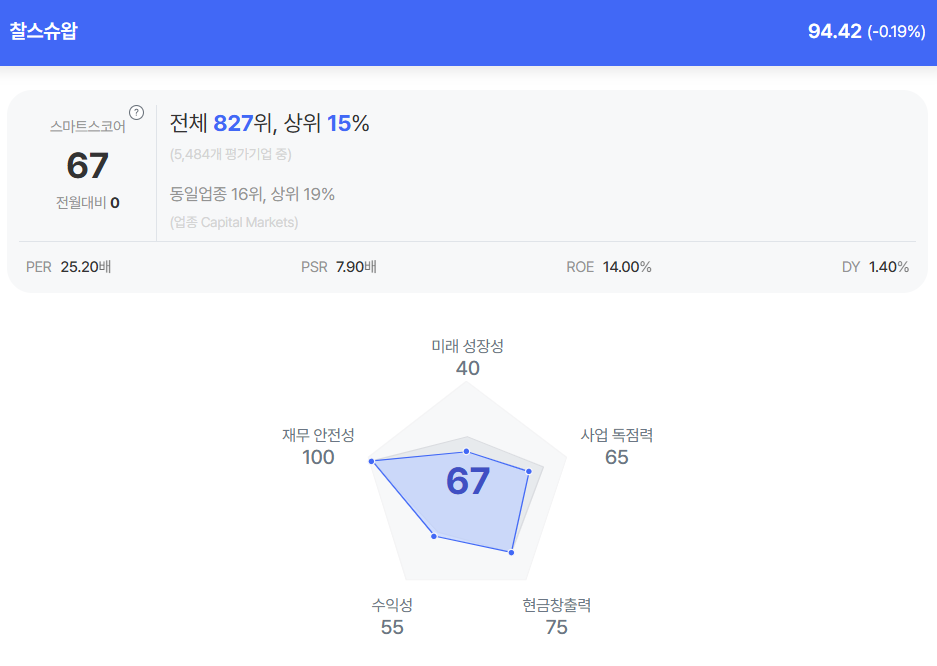Select the 사업 독점력 radar label

(617, 435)
